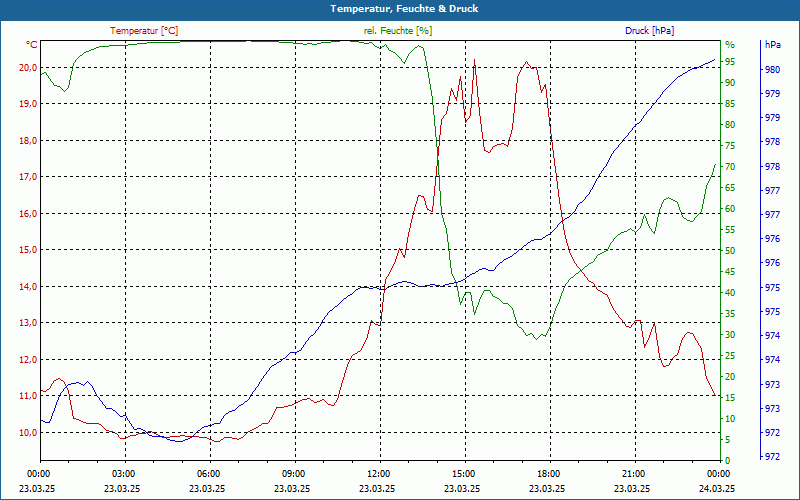Click the green '0' humidity axis tick

pos(728,461)
